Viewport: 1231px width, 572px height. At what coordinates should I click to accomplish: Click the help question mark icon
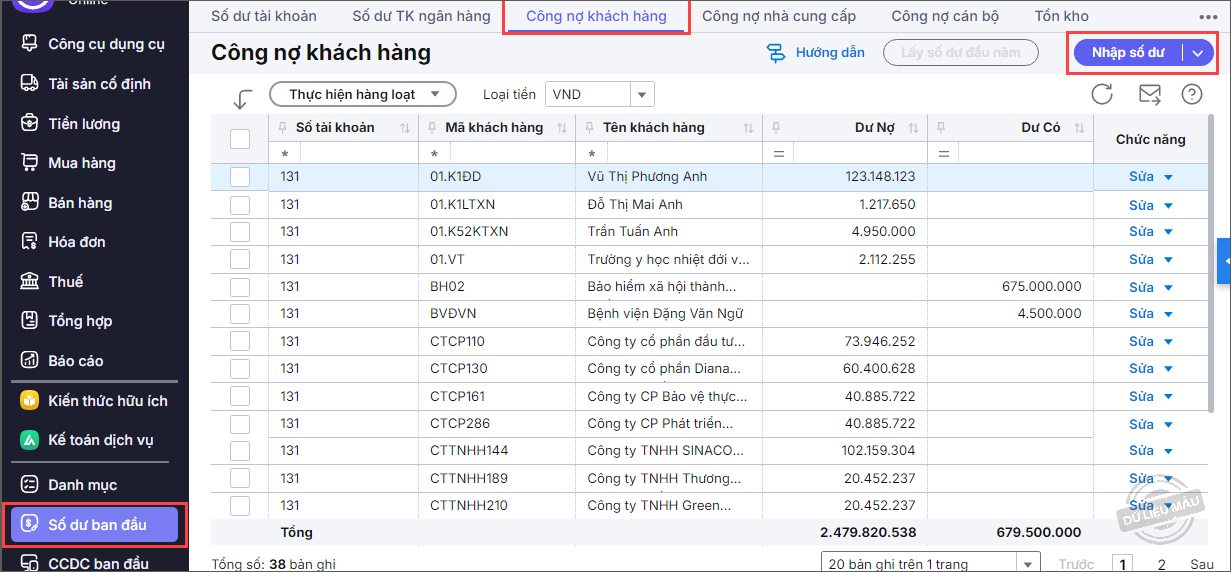(x=1191, y=94)
